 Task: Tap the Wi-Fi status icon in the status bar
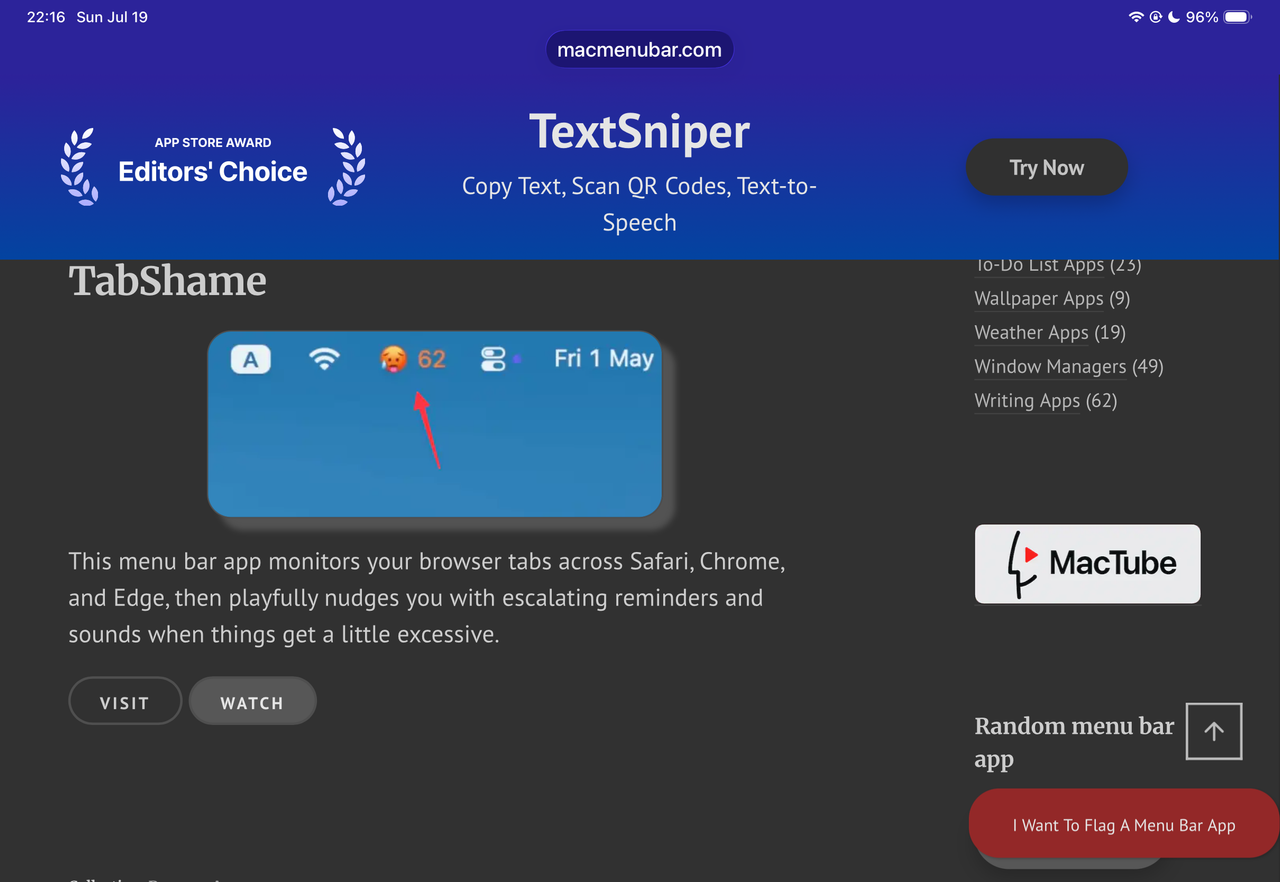point(1136,17)
